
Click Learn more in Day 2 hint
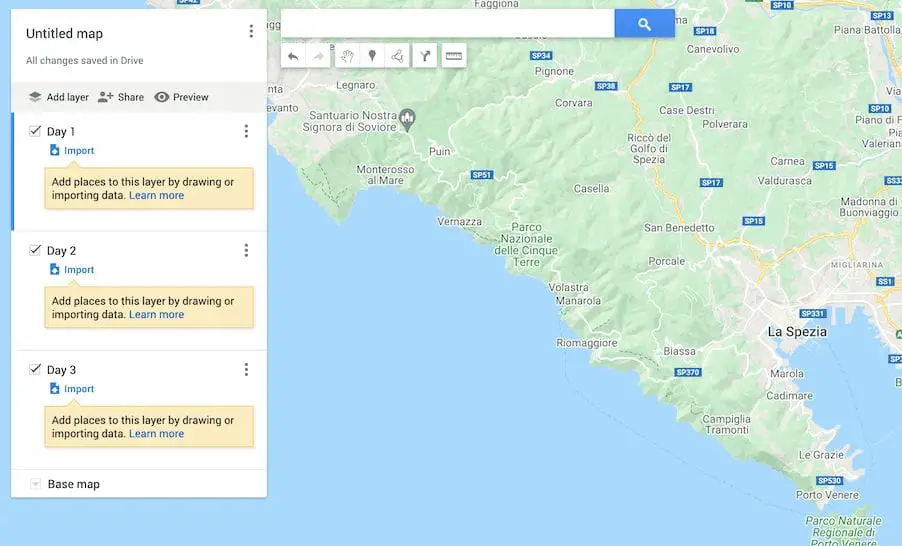156,315
